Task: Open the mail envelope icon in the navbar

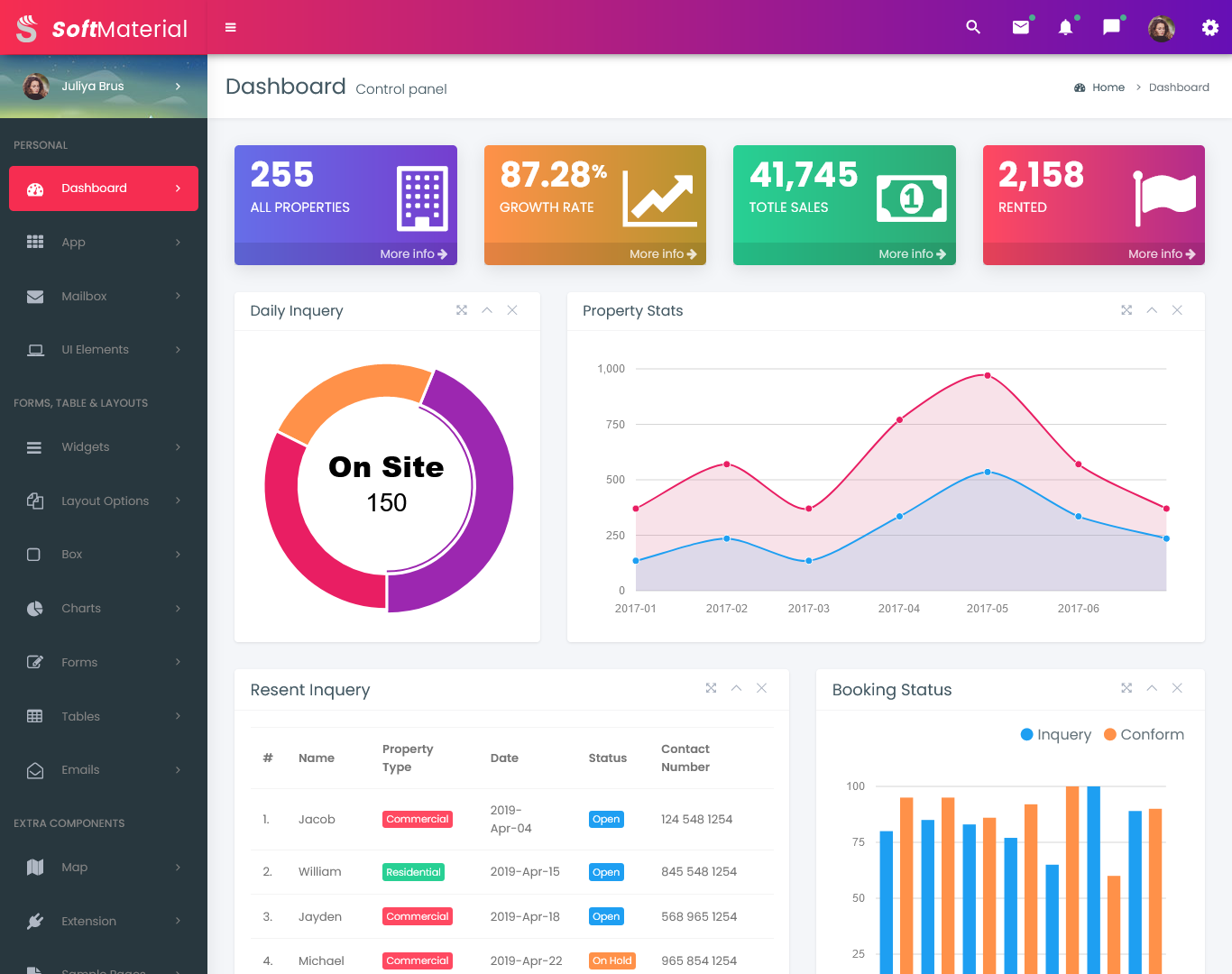Action: 1020,27
